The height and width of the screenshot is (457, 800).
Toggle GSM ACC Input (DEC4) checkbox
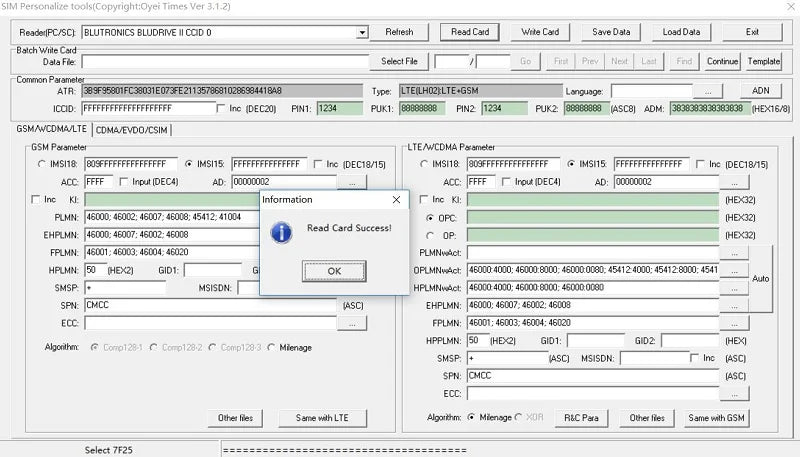pyautogui.click(x=123, y=182)
